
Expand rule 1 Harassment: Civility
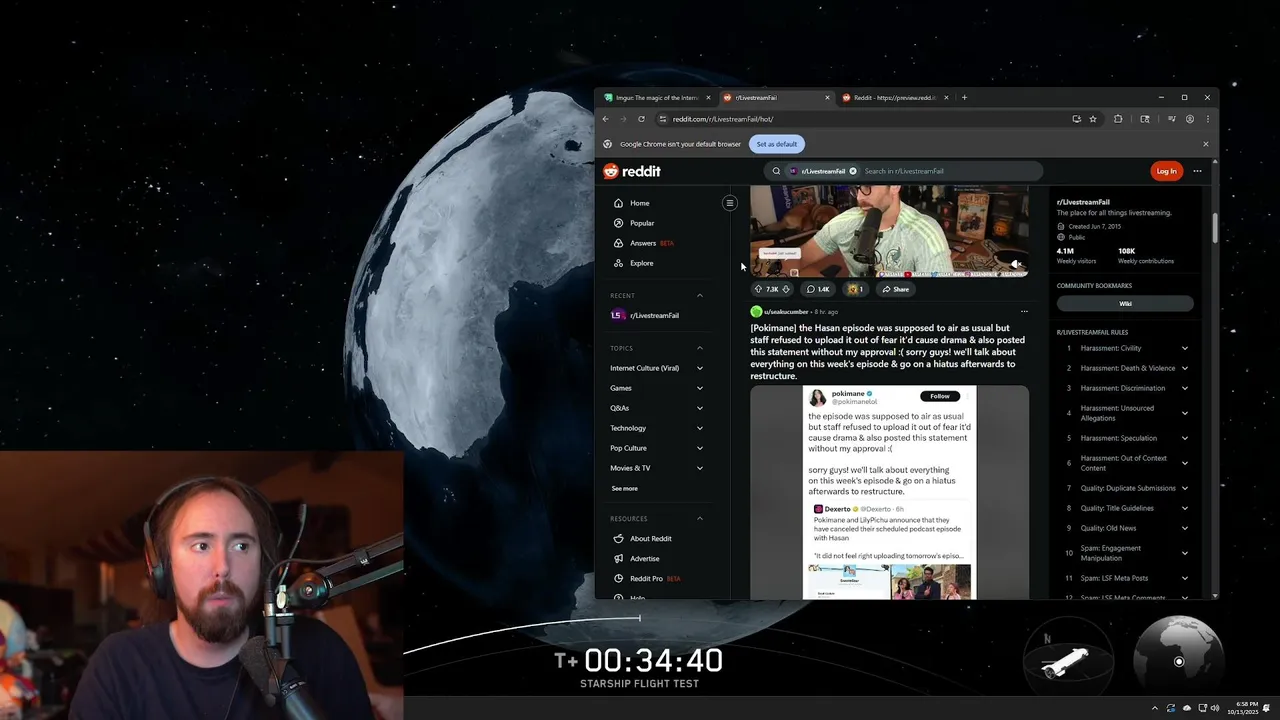tap(1185, 348)
